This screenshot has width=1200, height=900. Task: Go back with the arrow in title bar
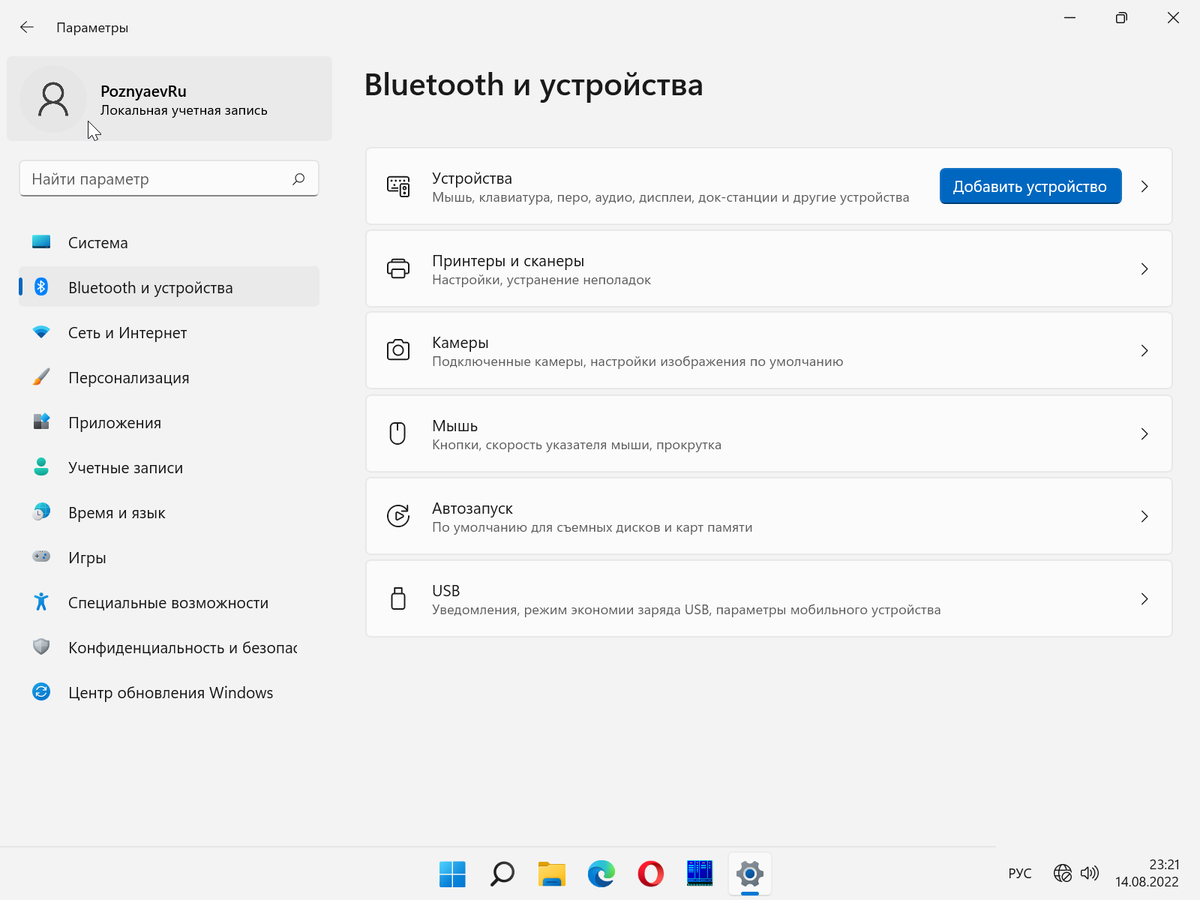coord(27,27)
